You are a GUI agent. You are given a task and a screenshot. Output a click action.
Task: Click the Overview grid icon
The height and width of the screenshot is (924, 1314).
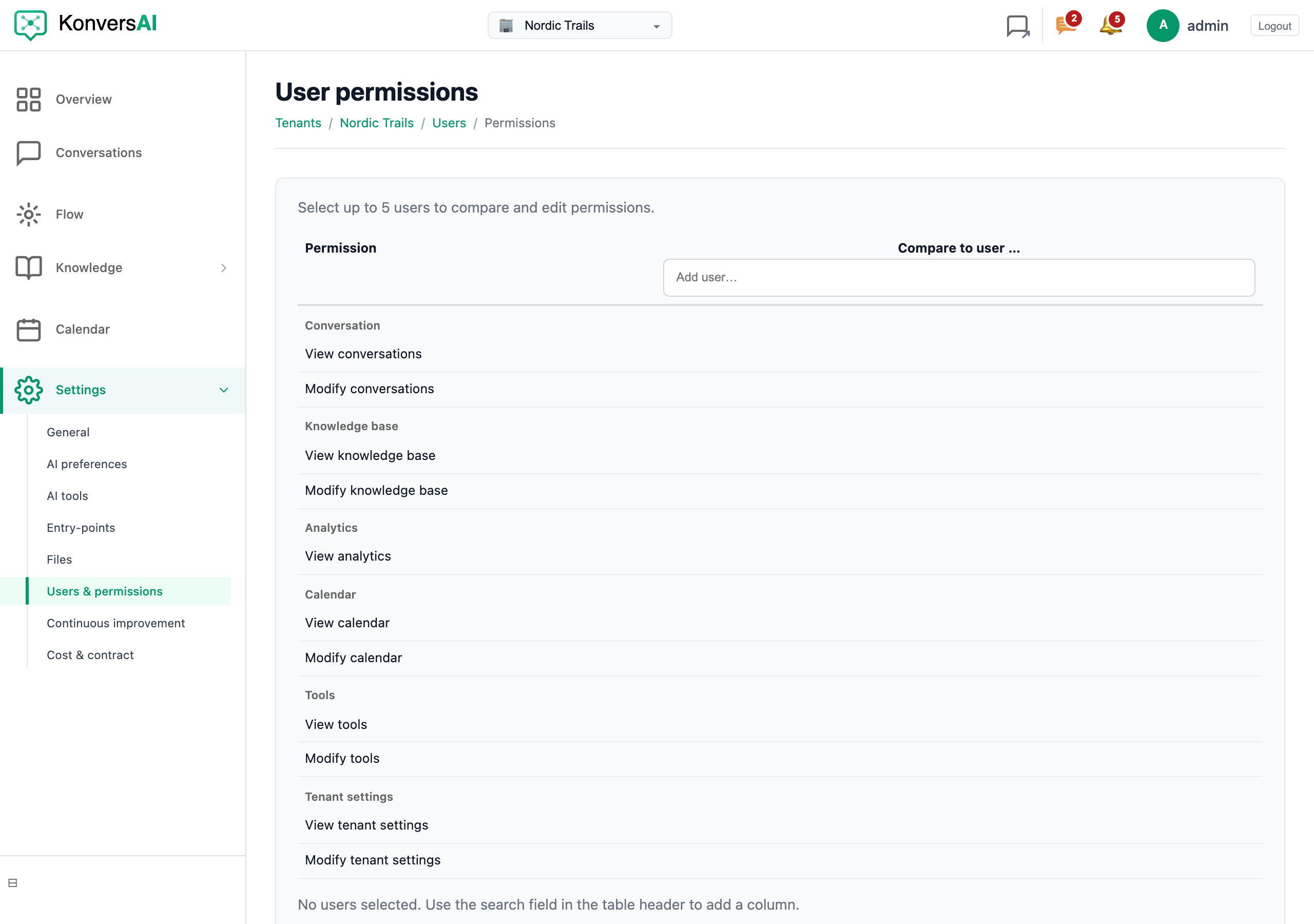29,100
